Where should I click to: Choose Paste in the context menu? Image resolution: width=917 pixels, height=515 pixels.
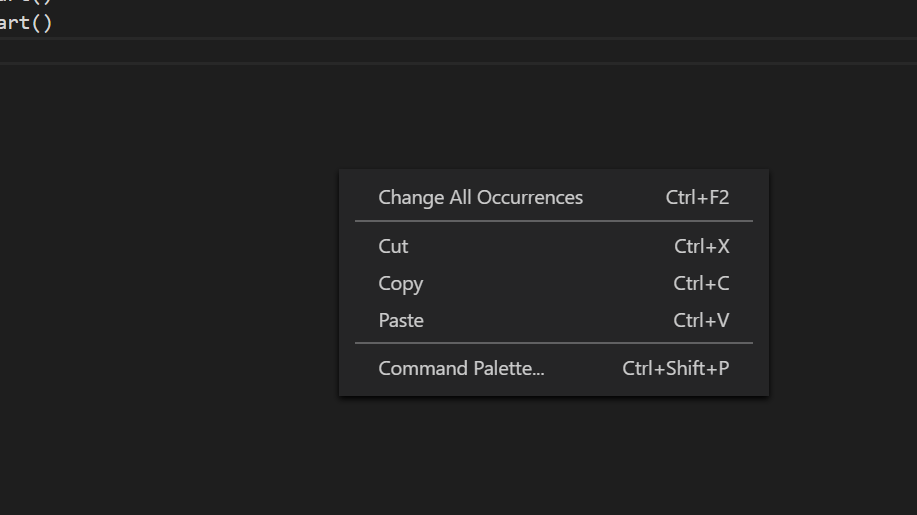click(553, 320)
